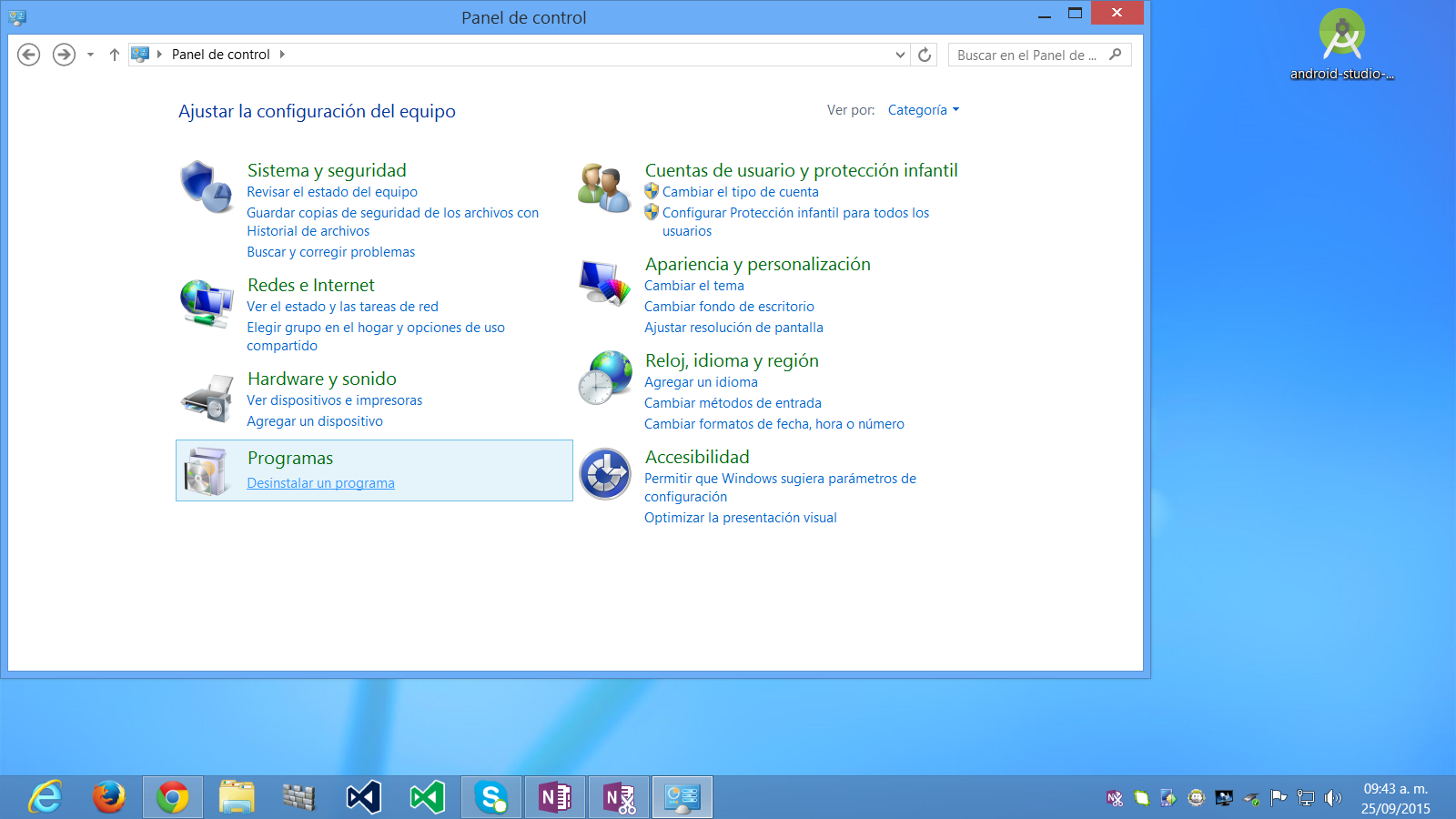The image size is (1456, 819).
Task: Open Firefox from the taskbar
Action: (x=109, y=798)
